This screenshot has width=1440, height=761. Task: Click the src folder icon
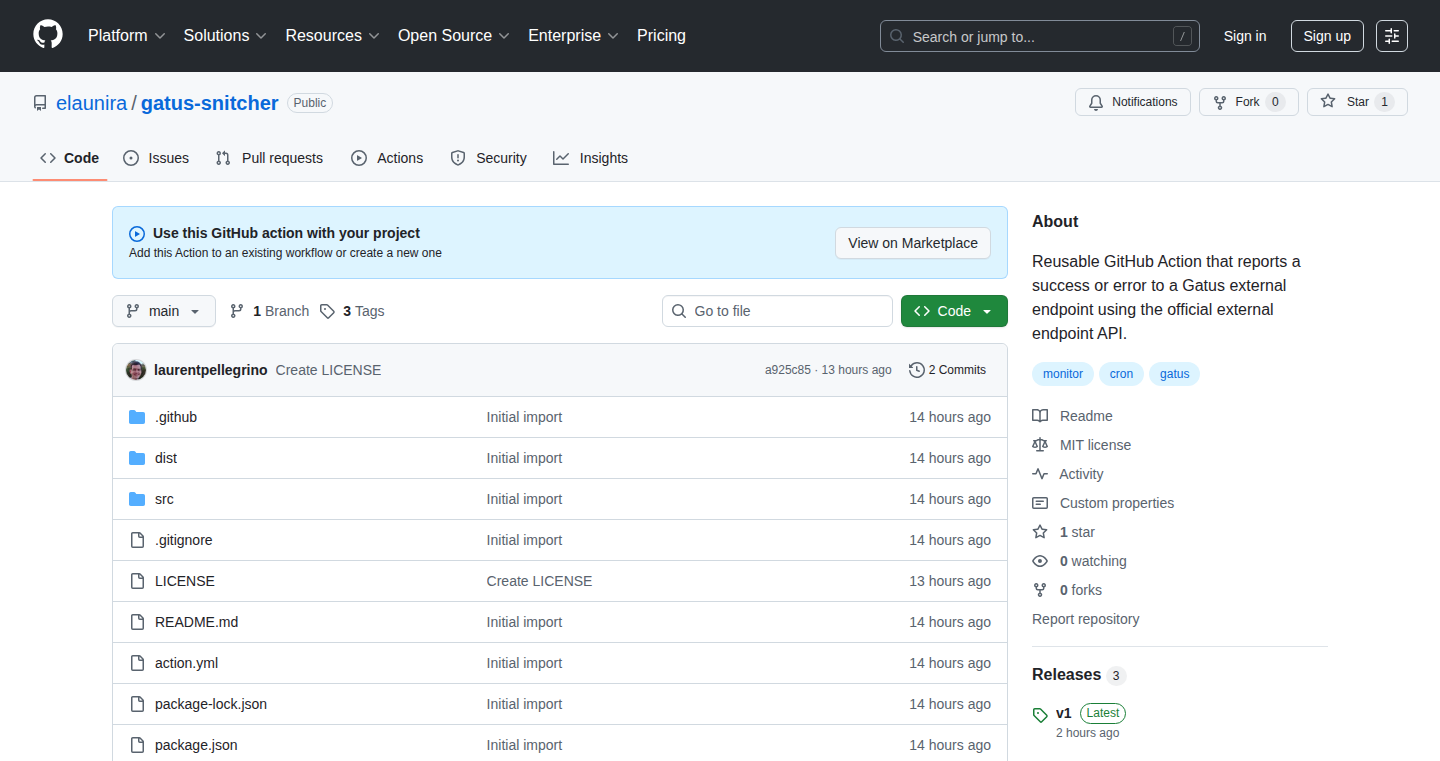click(137, 499)
